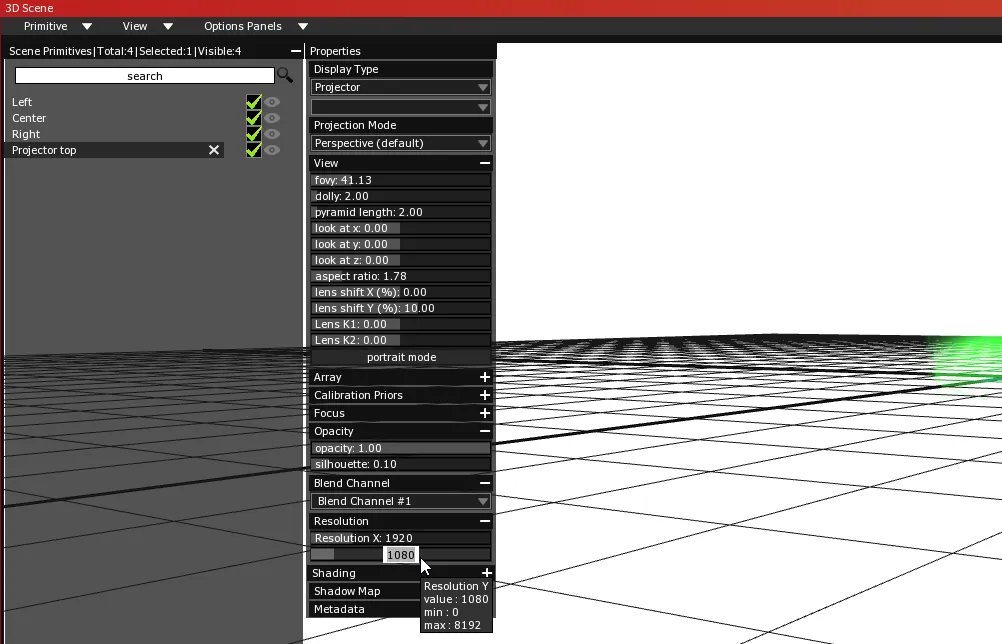Expand the Focus section
Image resolution: width=1002 pixels, height=644 pixels.
[x=485, y=413]
